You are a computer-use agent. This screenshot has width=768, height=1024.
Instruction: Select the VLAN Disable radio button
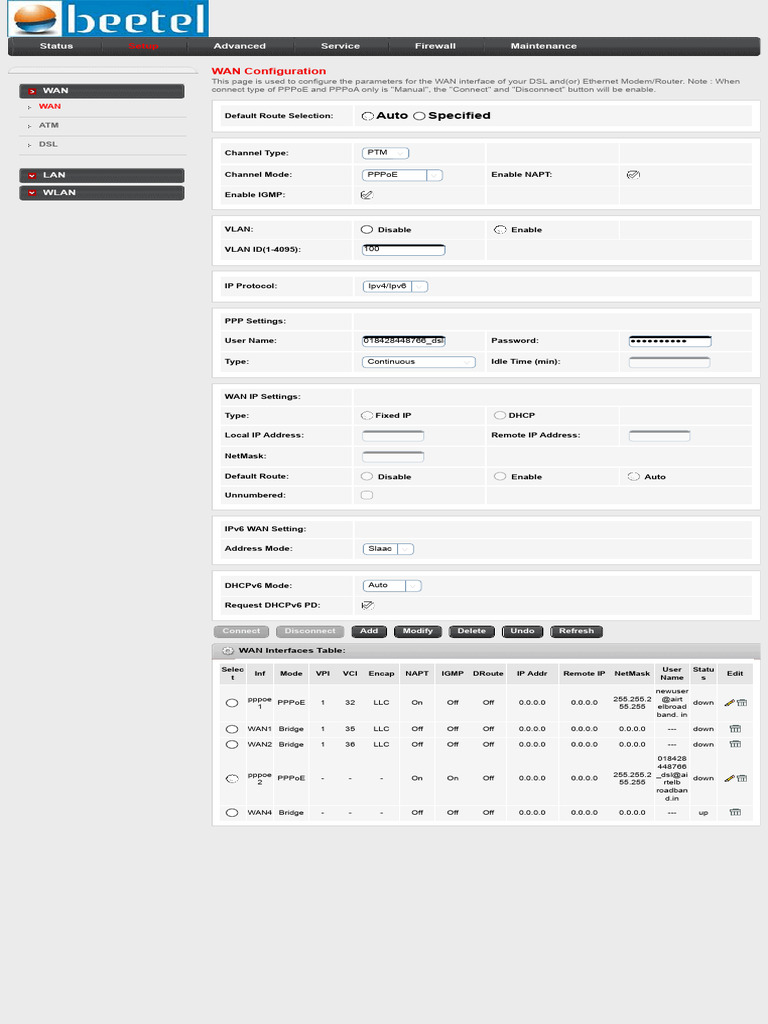367,229
